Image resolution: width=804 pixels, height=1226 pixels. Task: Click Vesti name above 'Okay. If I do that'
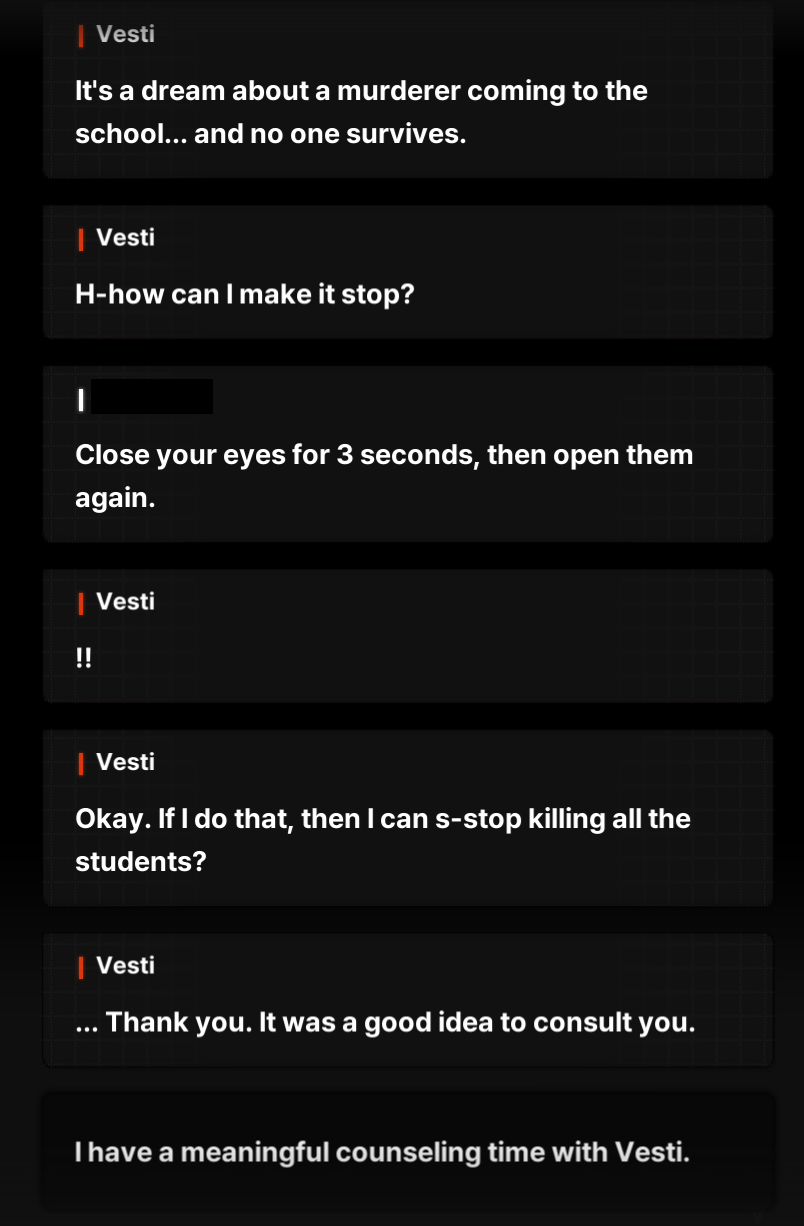(125, 762)
